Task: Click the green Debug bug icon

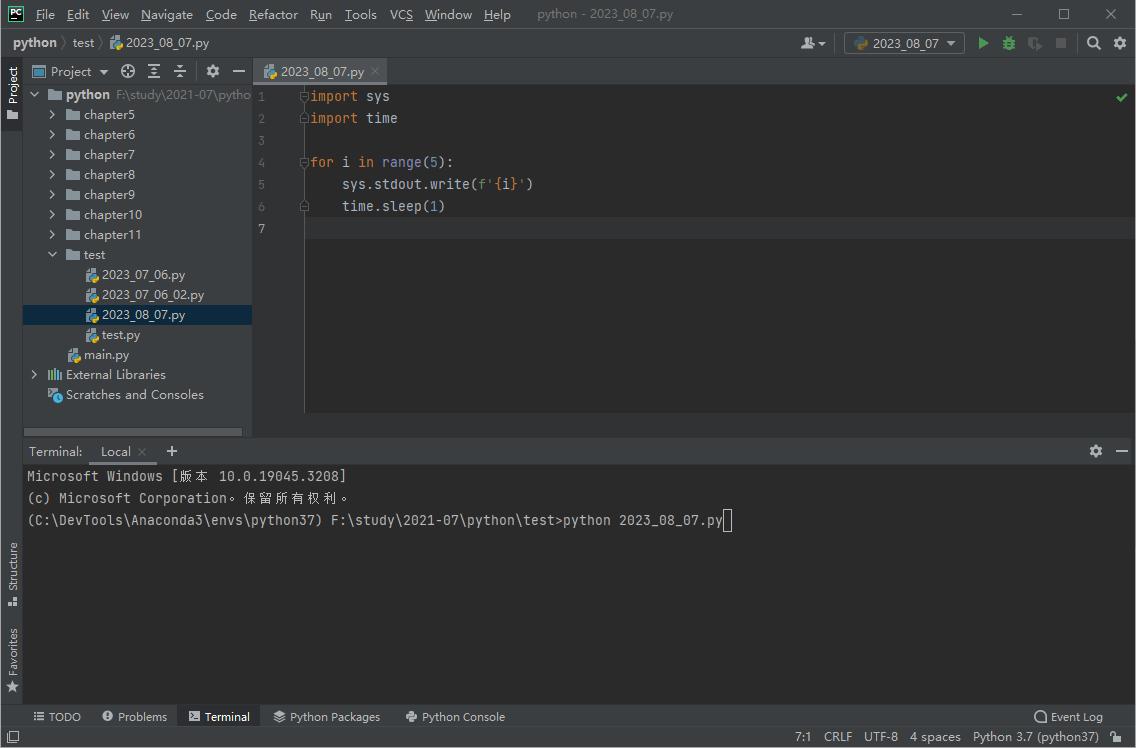Action: [1009, 43]
